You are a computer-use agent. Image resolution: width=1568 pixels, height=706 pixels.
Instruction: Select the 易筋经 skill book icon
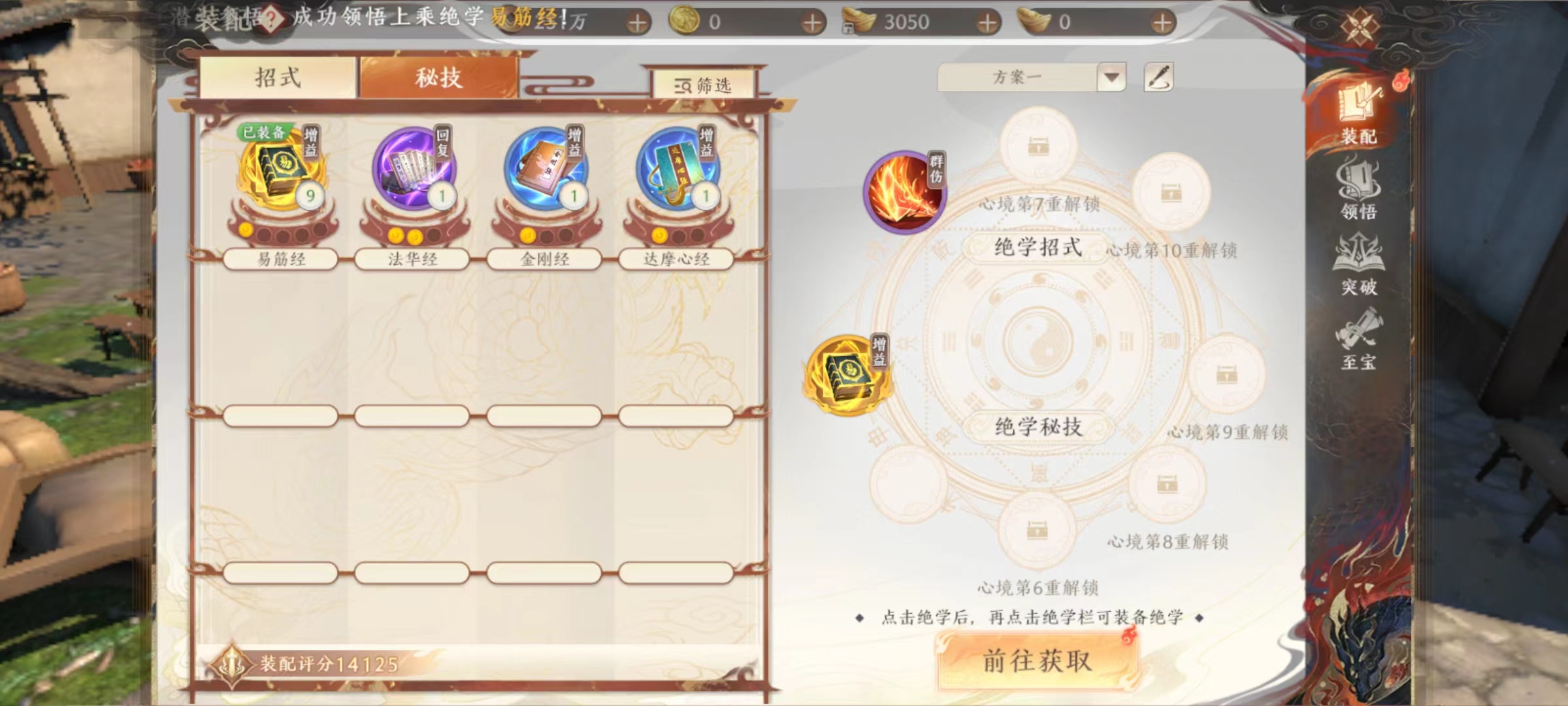pos(282,169)
